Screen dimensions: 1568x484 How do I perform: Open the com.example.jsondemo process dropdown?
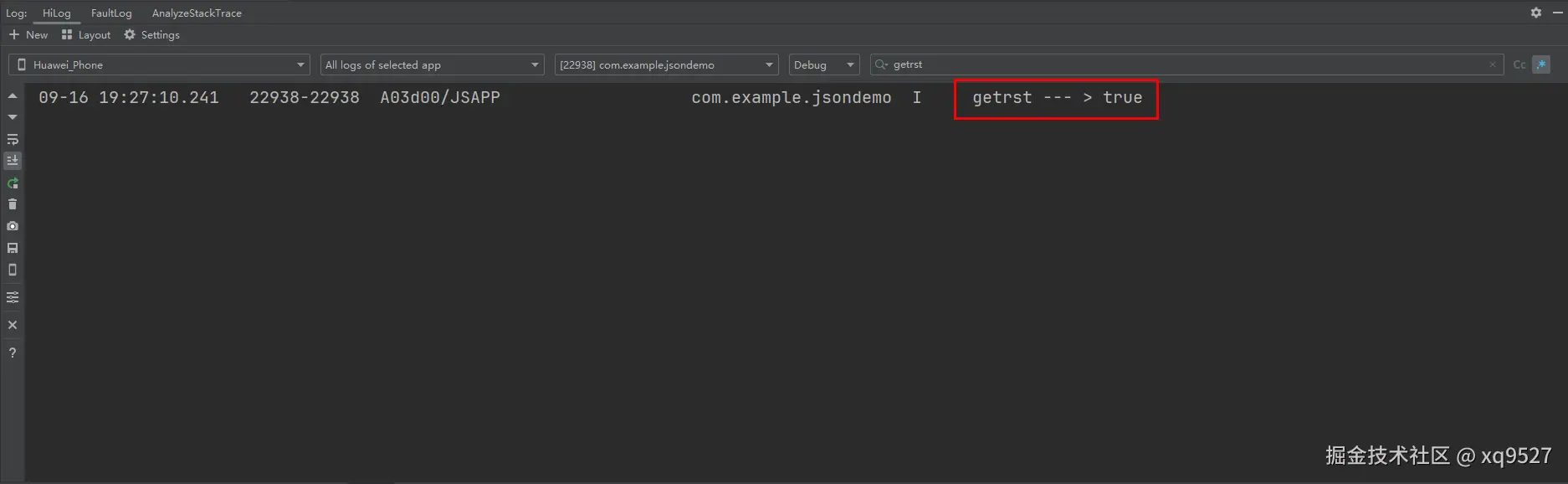coord(667,64)
